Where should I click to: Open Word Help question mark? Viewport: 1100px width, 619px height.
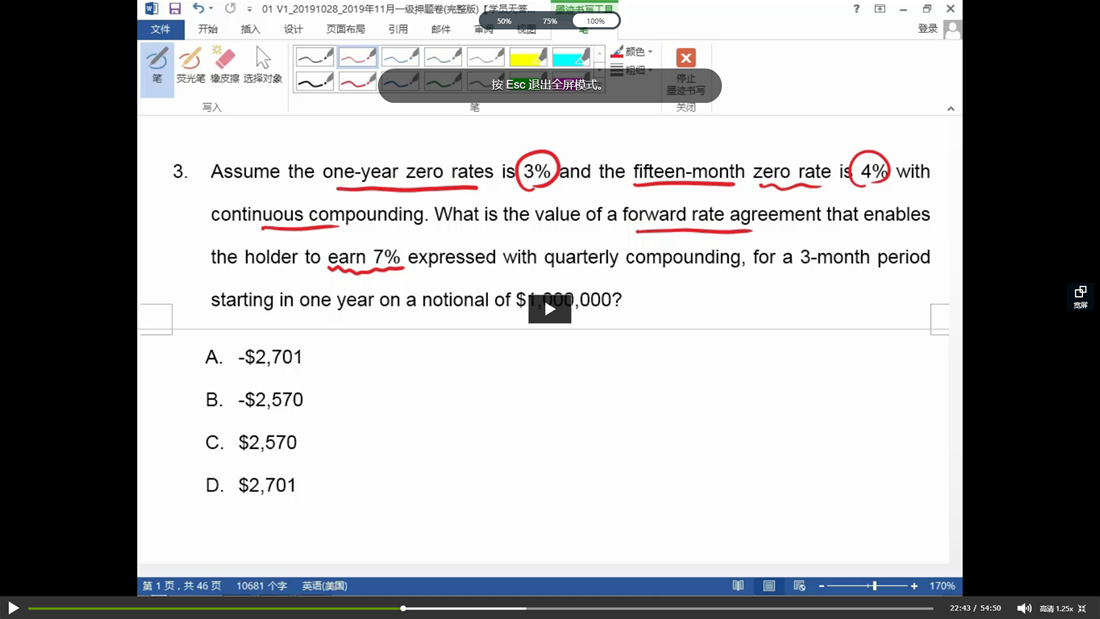point(856,8)
